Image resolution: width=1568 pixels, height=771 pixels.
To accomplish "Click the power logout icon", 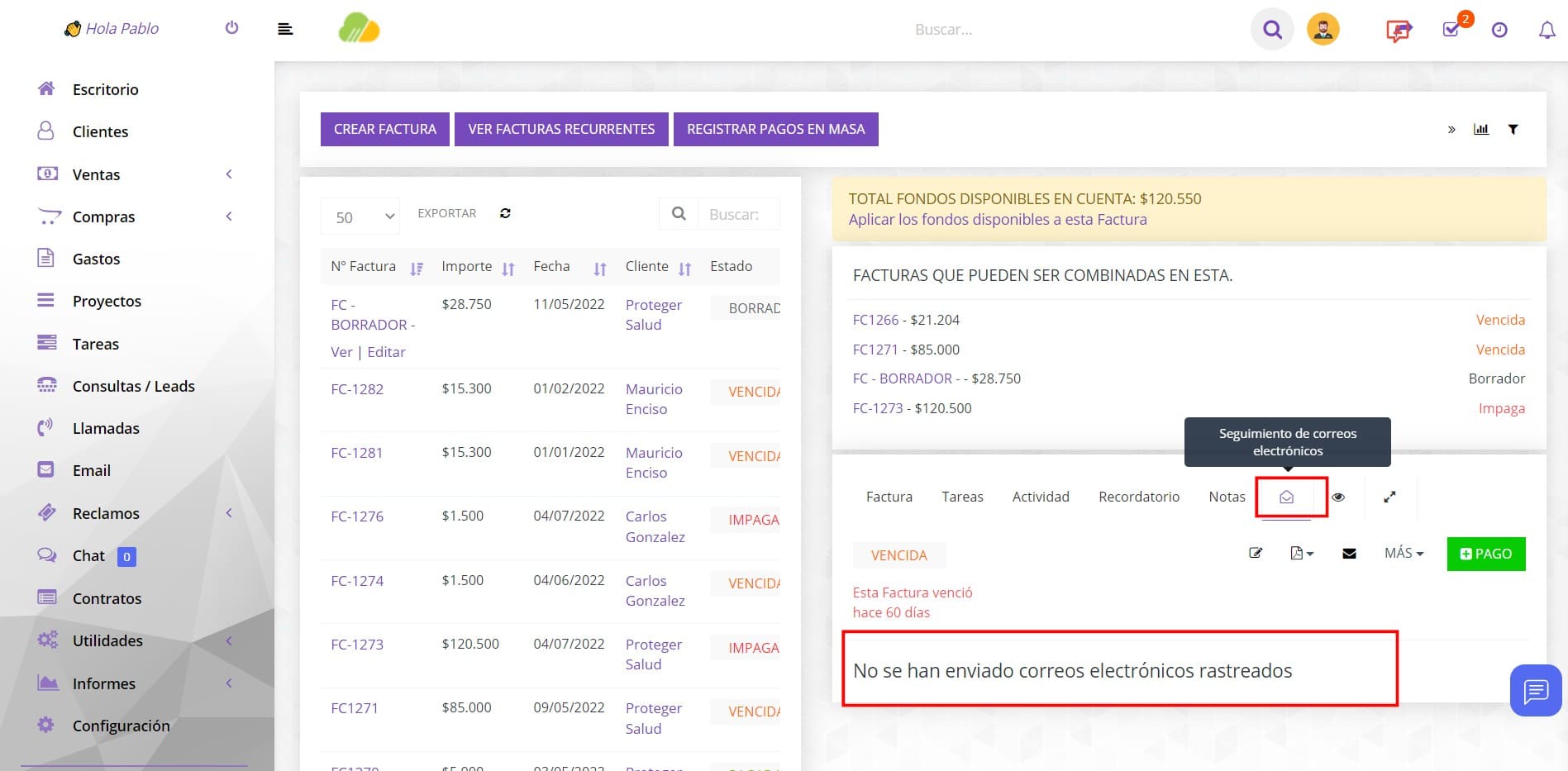I will coord(231,28).
